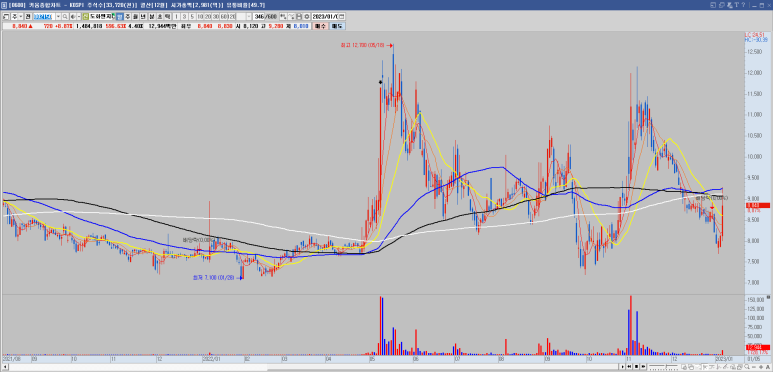Click the magnifier stock search icon
The height and width of the screenshot is (372, 773).
pos(65,16)
